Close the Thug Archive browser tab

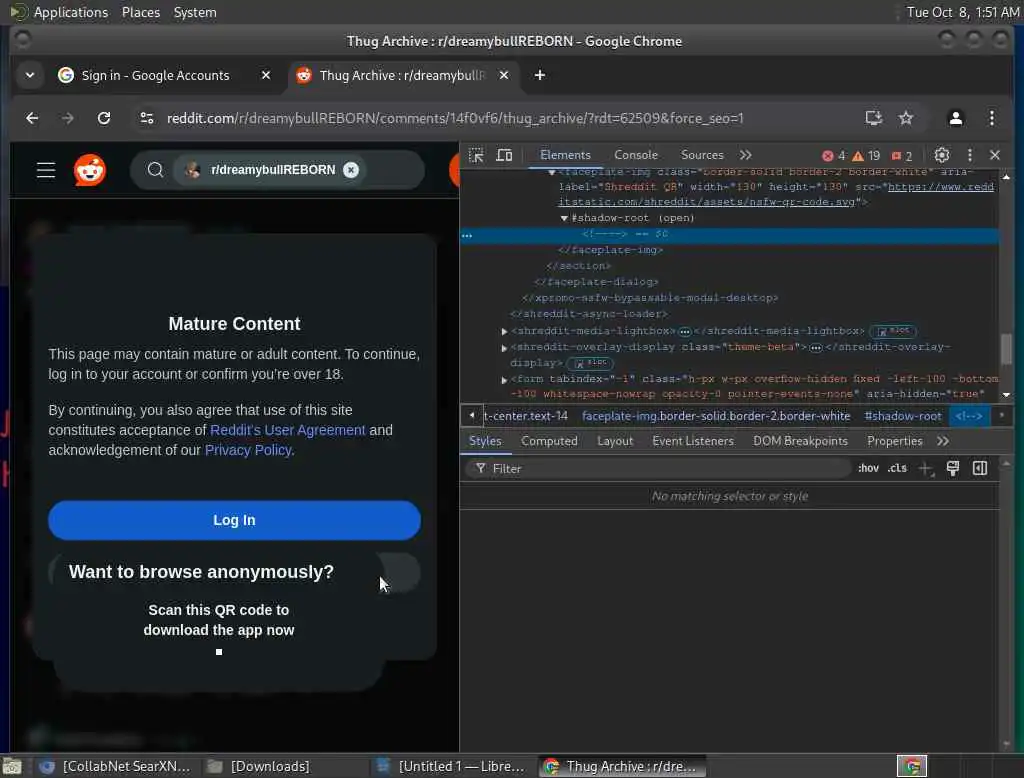click(x=504, y=76)
